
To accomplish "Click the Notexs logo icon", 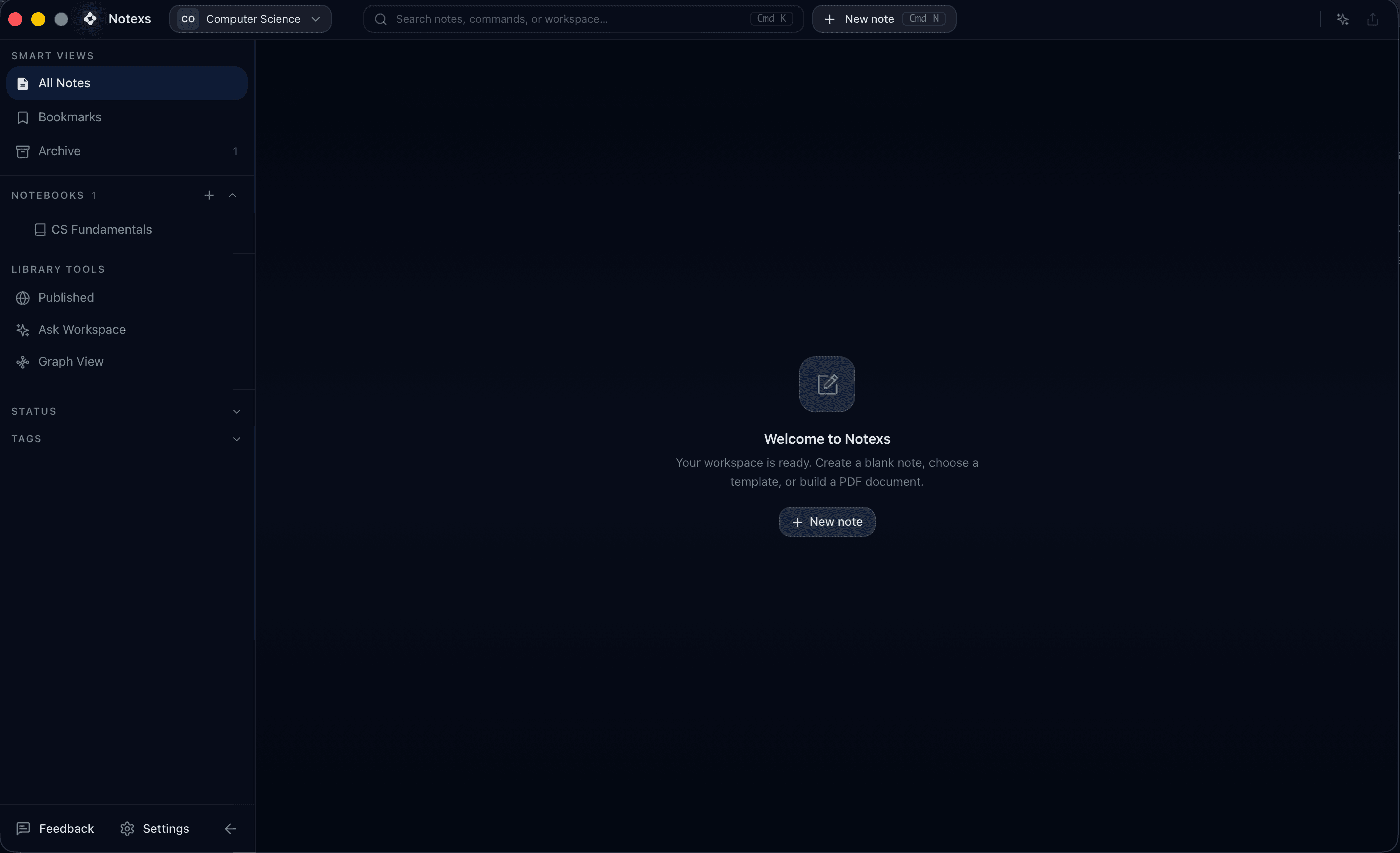I will [x=90, y=19].
